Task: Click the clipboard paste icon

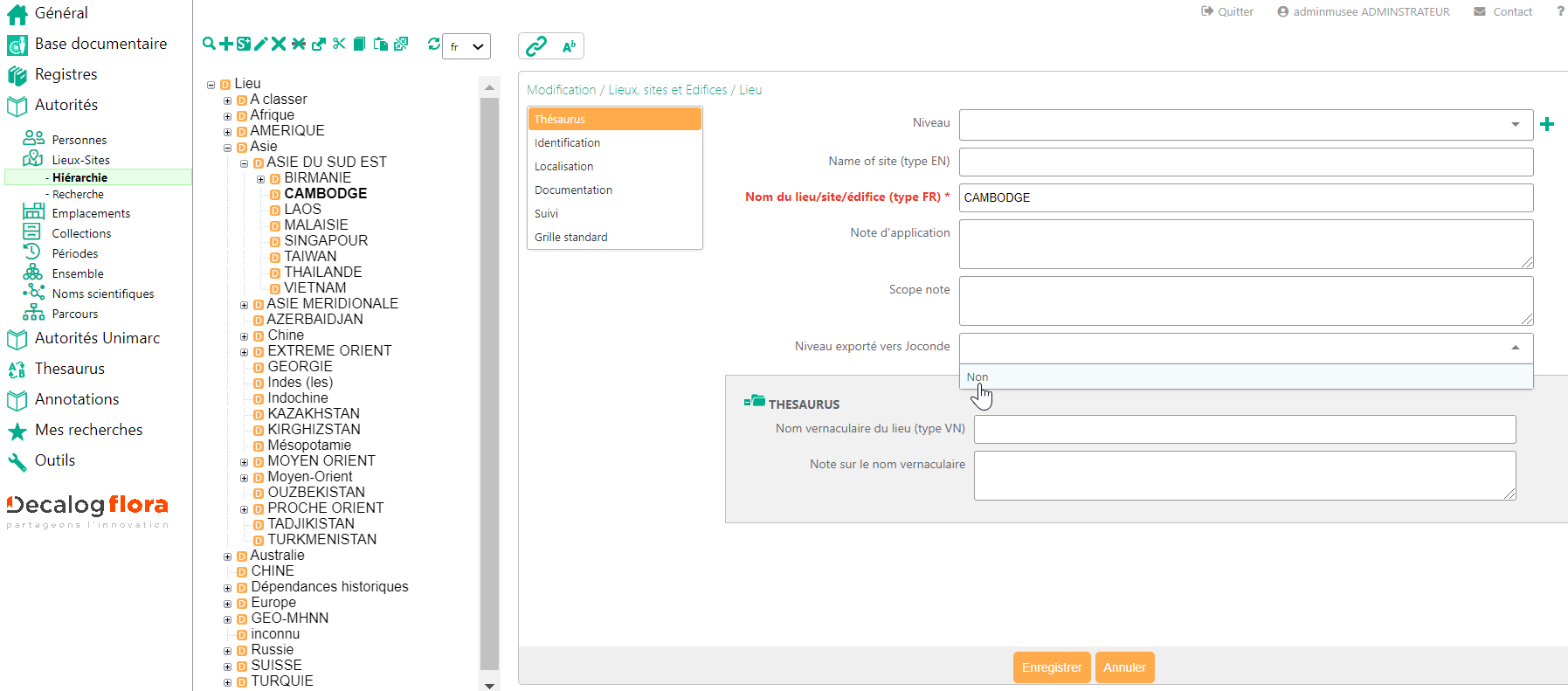Action: tap(380, 44)
